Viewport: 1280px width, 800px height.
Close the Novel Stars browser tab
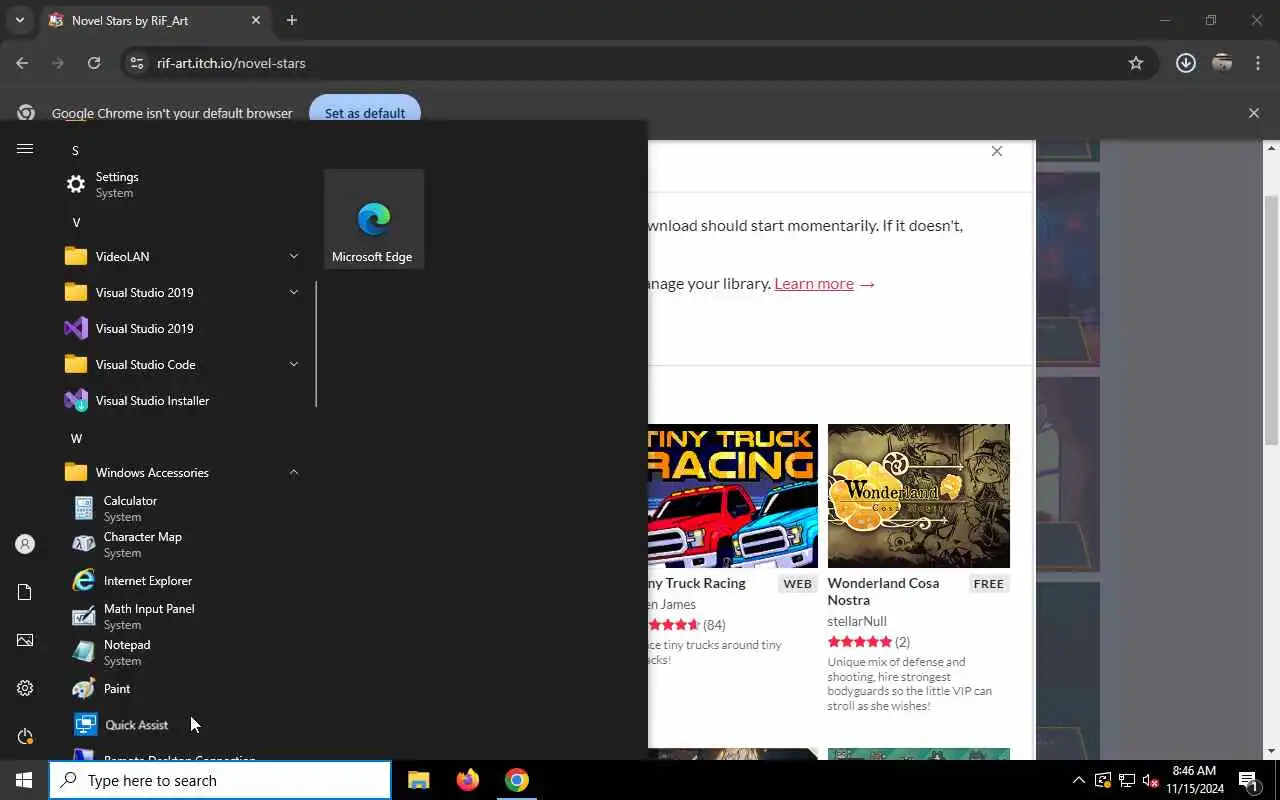point(255,20)
